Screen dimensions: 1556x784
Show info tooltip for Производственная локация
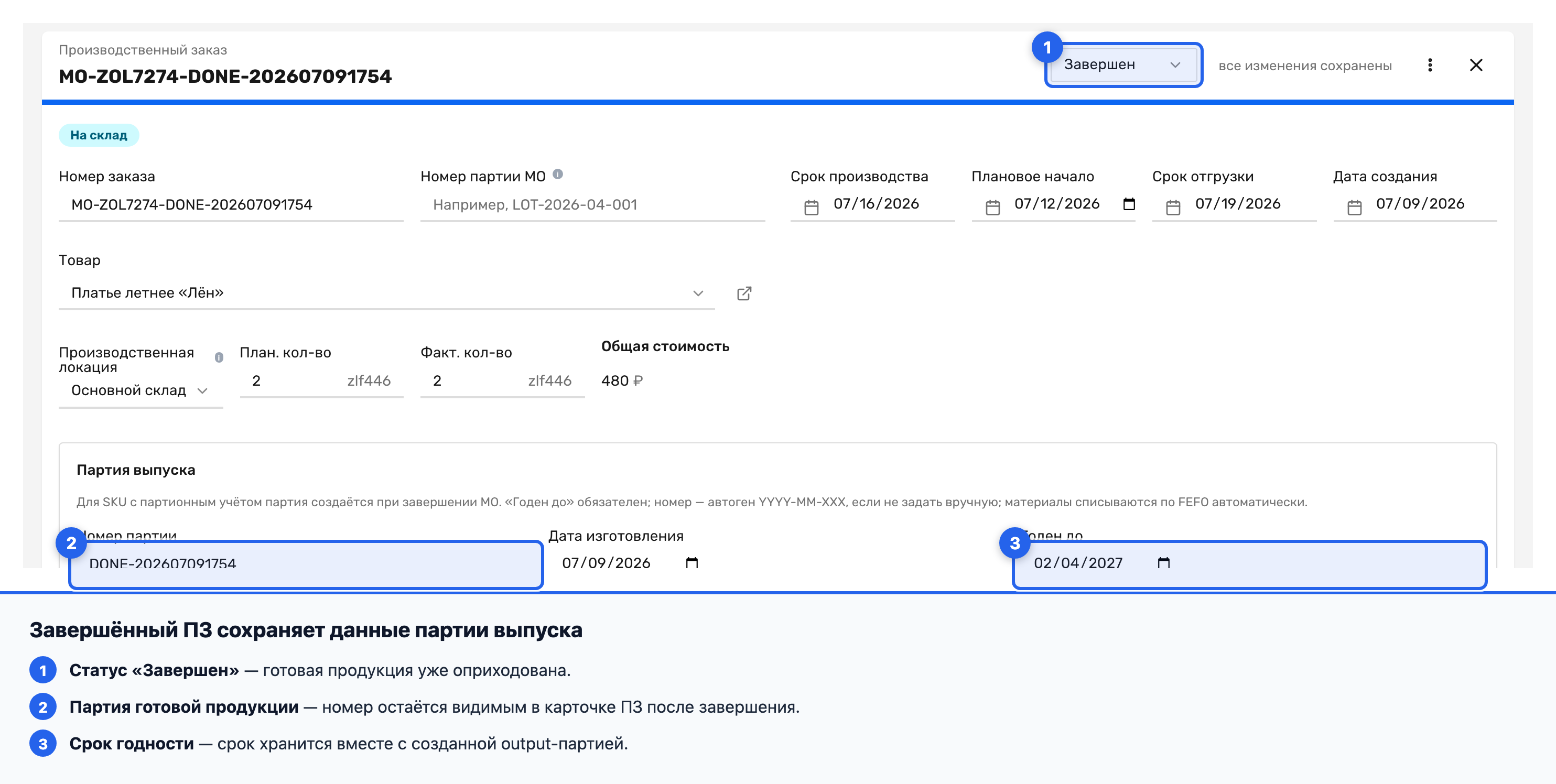pos(219,357)
